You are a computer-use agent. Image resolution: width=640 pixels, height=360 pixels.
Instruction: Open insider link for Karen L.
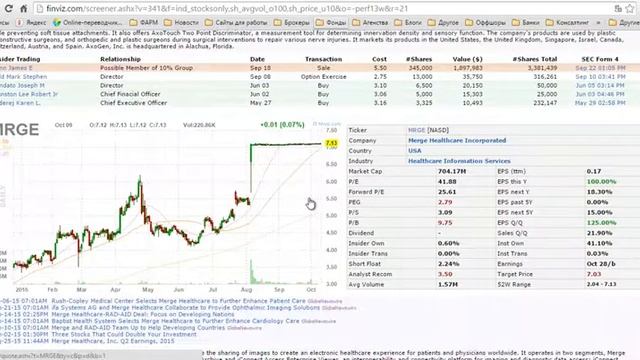pyautogui.click(x=20, y=103)
